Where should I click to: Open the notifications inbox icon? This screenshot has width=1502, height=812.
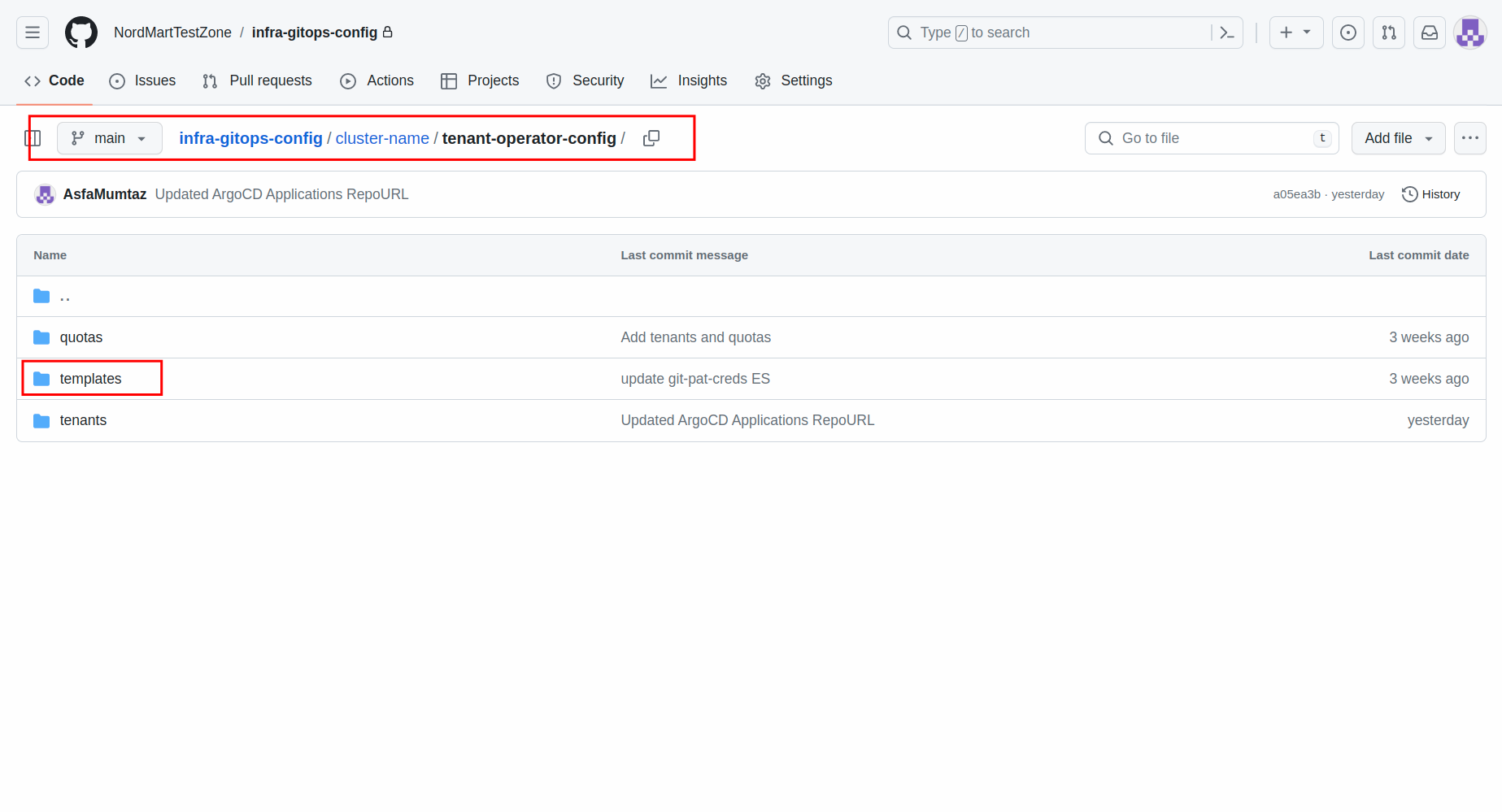(1429, 33)
